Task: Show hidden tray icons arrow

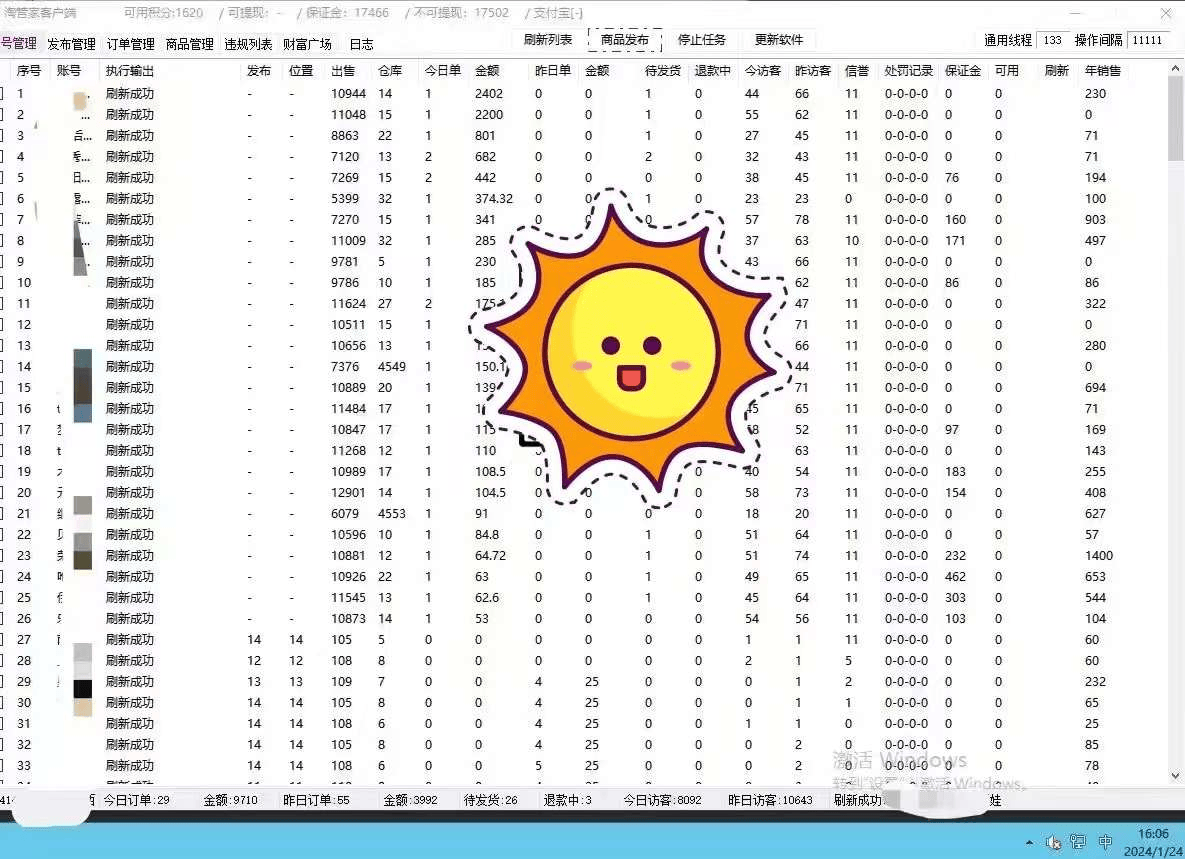Action: [1029, 842]
